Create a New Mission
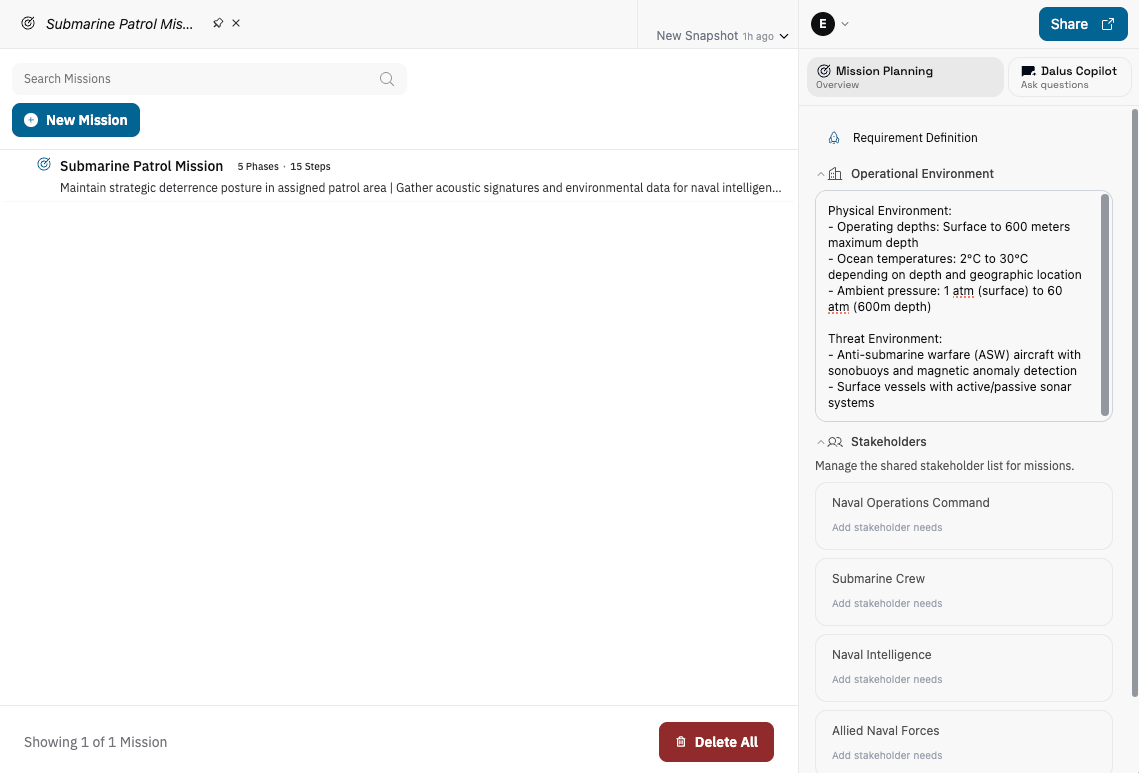1139x773 pixels. click(x=76, y=120)
